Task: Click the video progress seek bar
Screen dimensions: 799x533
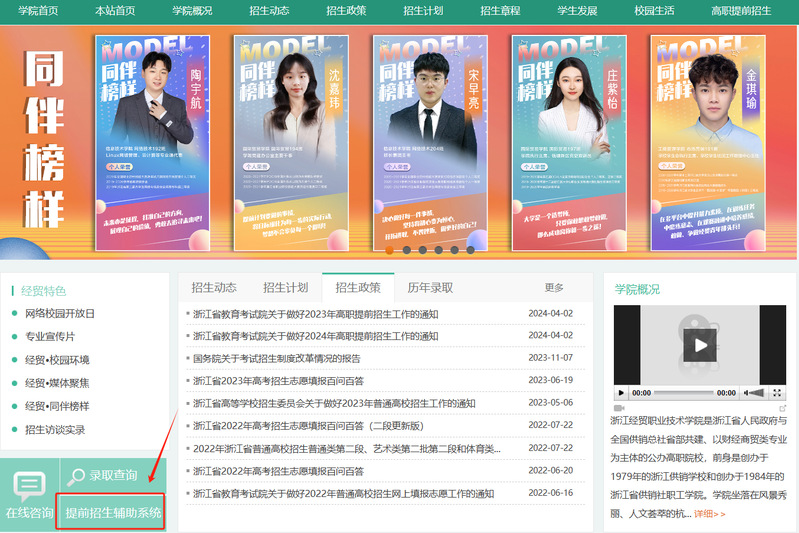Action: [x=685, y=393]
